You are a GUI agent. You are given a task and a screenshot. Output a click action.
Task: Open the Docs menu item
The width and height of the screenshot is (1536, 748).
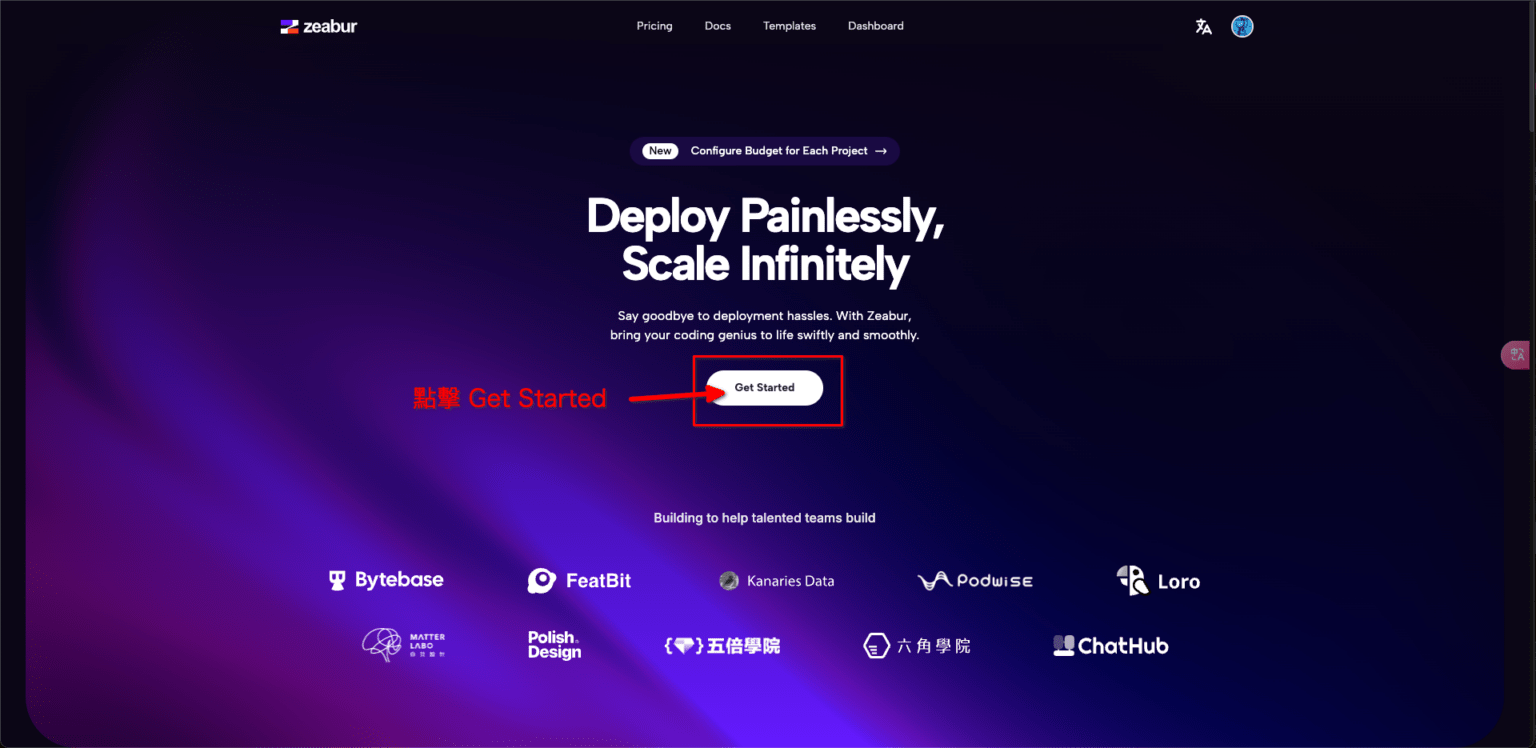[718, 26]
